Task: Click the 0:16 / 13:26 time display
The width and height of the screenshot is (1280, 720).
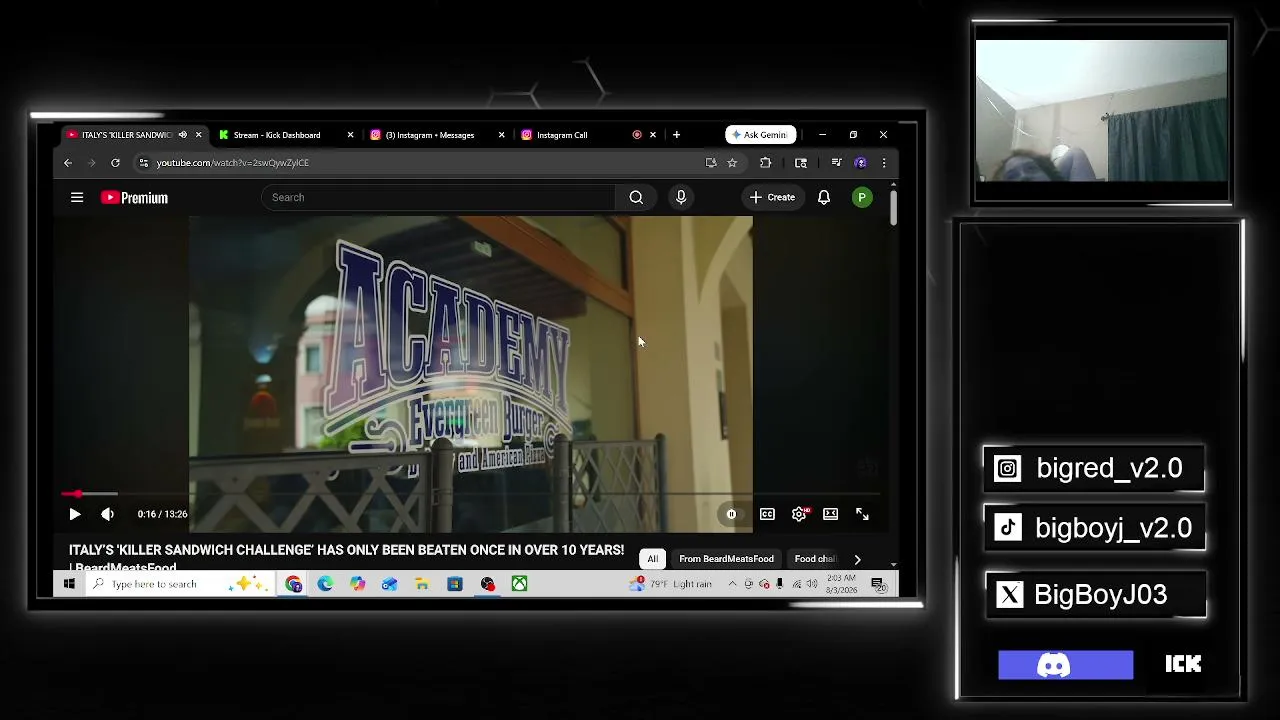Action: coord(162,514)
